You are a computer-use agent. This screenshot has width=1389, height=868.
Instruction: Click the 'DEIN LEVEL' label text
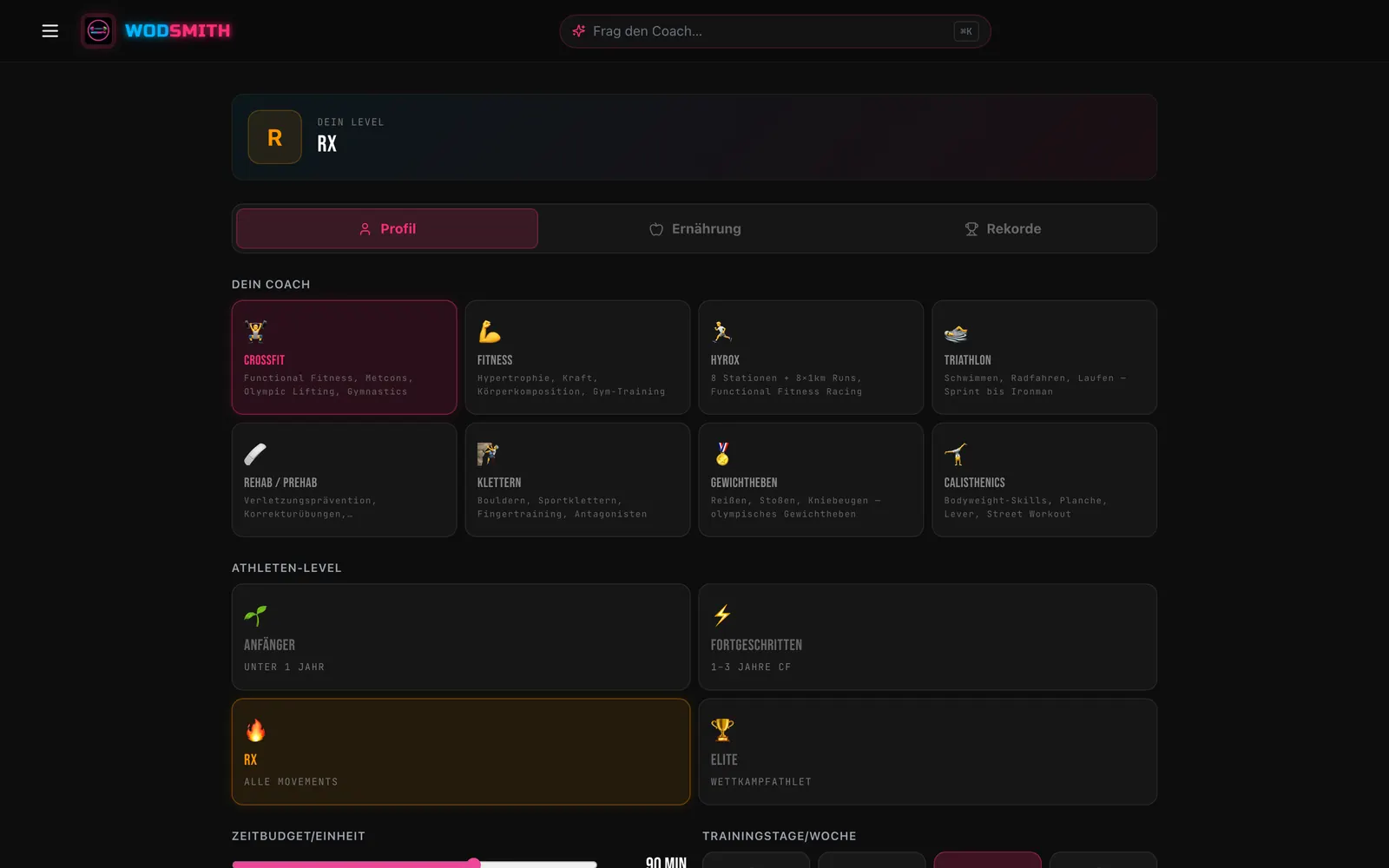coord(351,122)
